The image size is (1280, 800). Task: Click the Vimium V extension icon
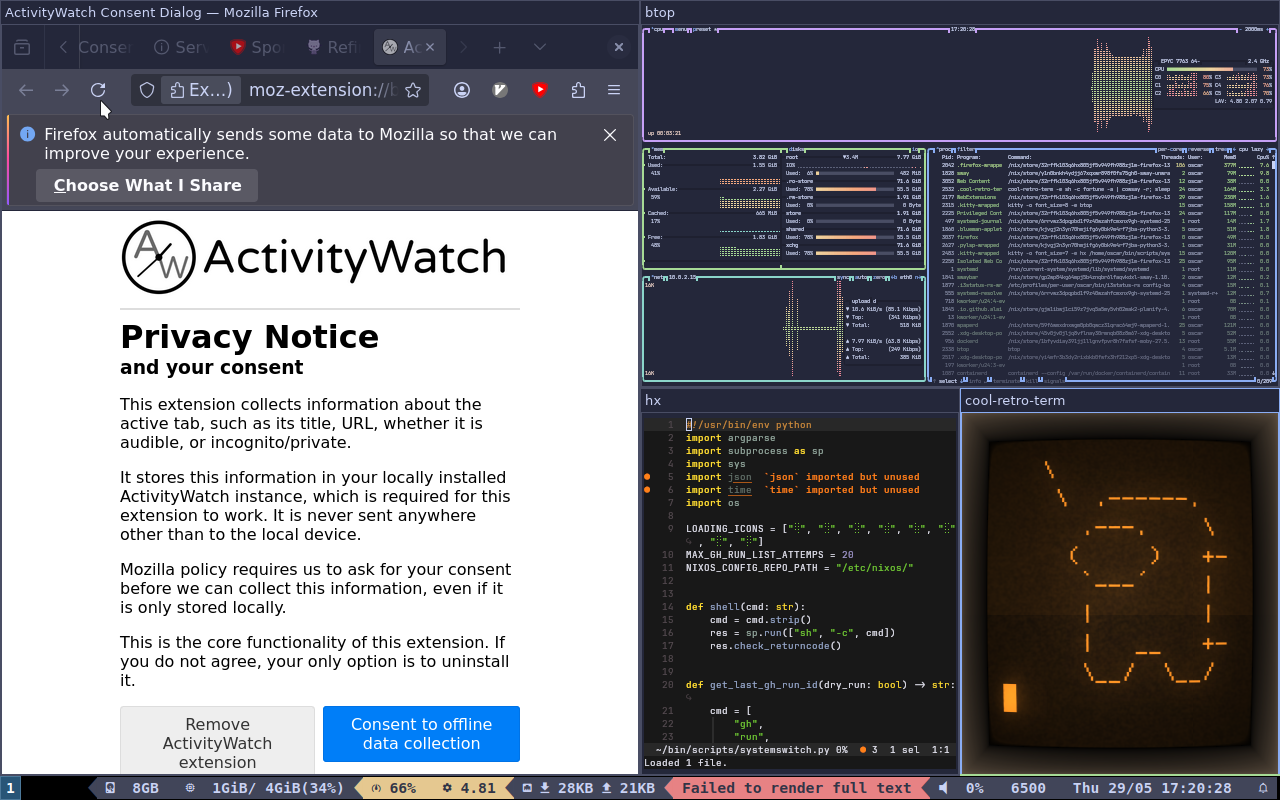501,90
